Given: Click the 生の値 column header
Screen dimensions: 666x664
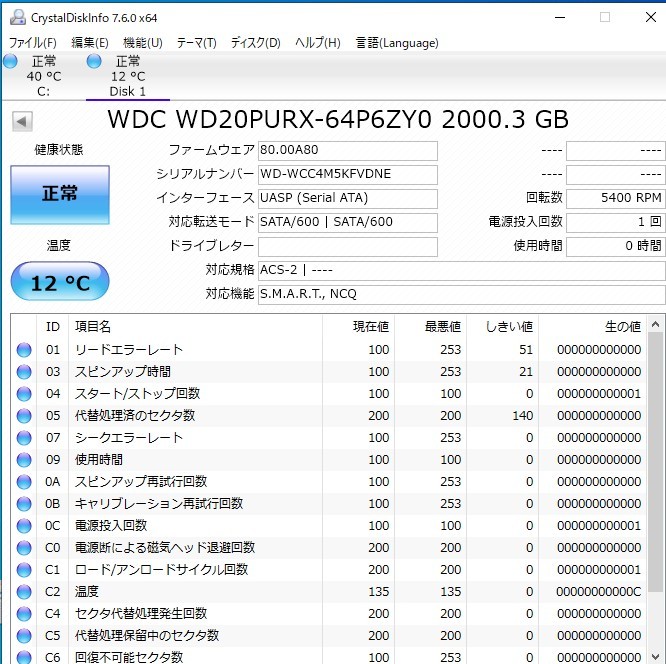Looking at the screenshot, I should 593,327.
